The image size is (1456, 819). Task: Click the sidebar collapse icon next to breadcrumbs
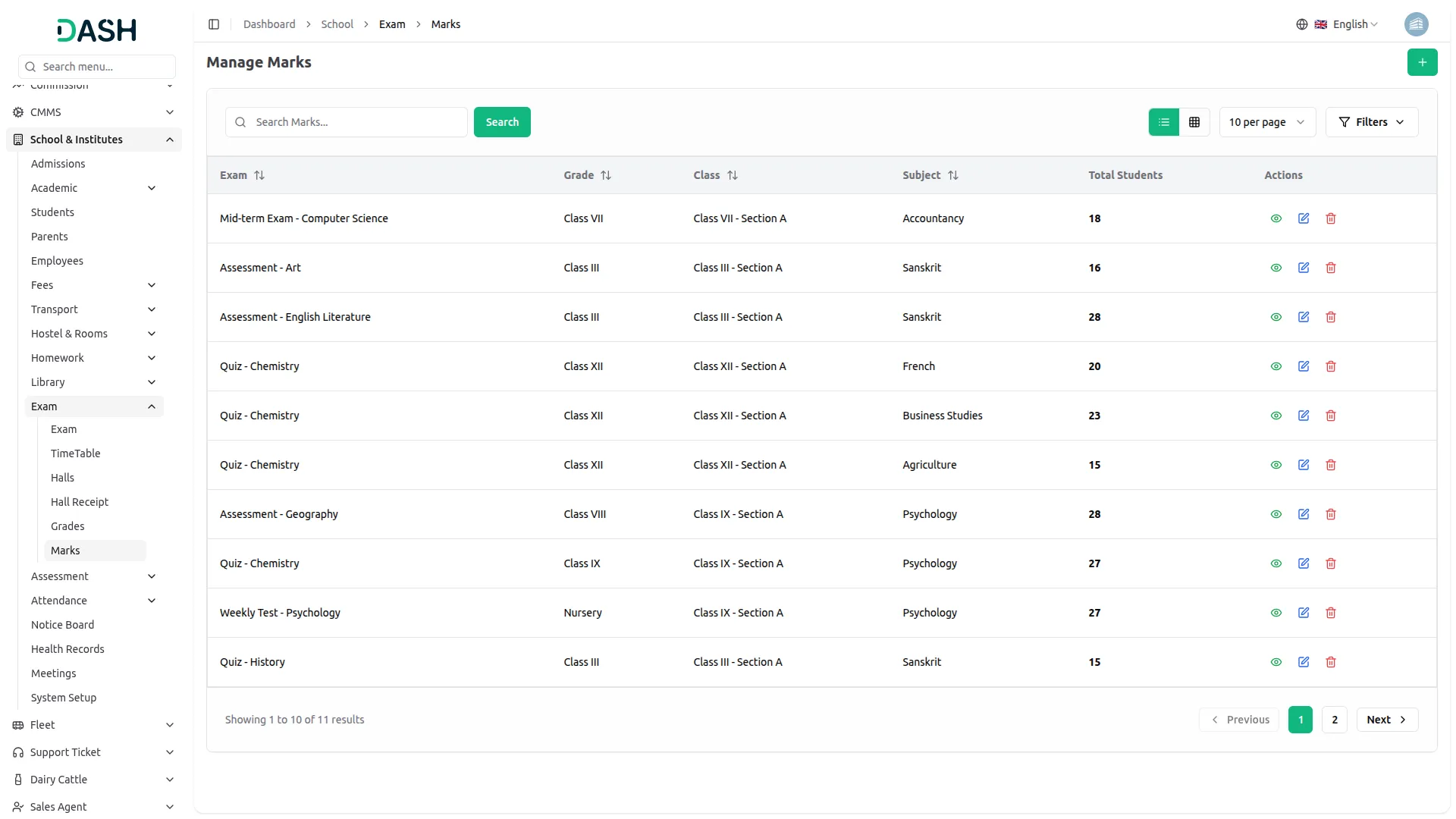point(214,24)
